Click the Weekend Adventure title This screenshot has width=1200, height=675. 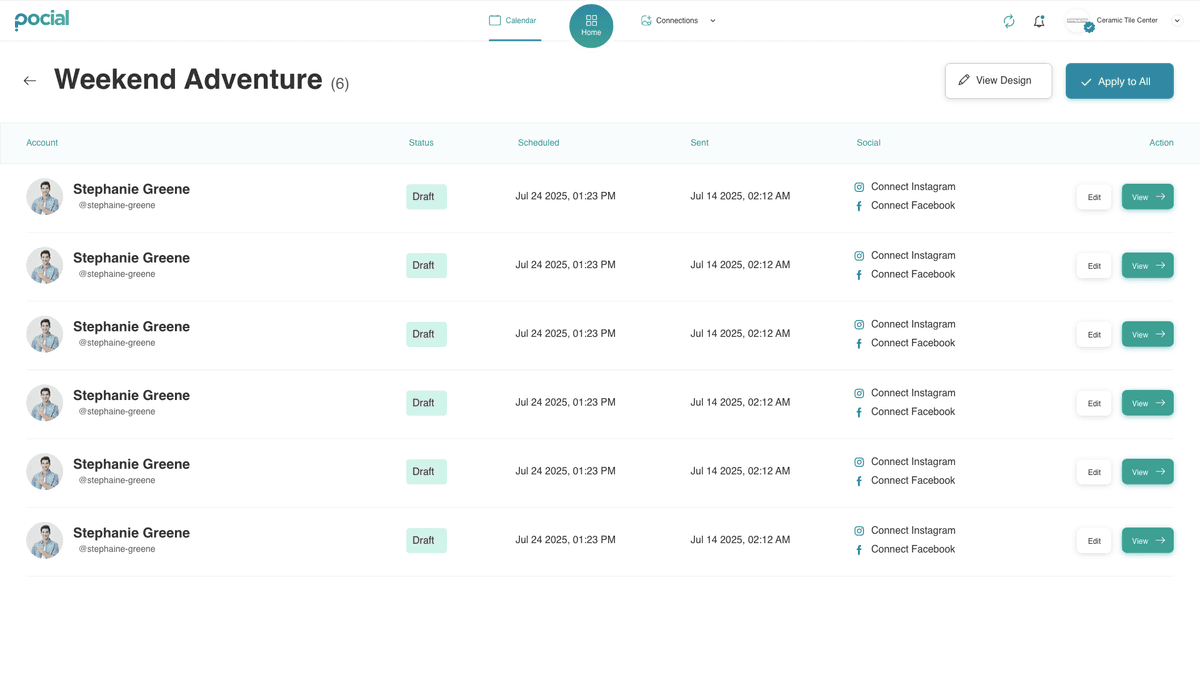pyautogui.click(x=188, y=79)
